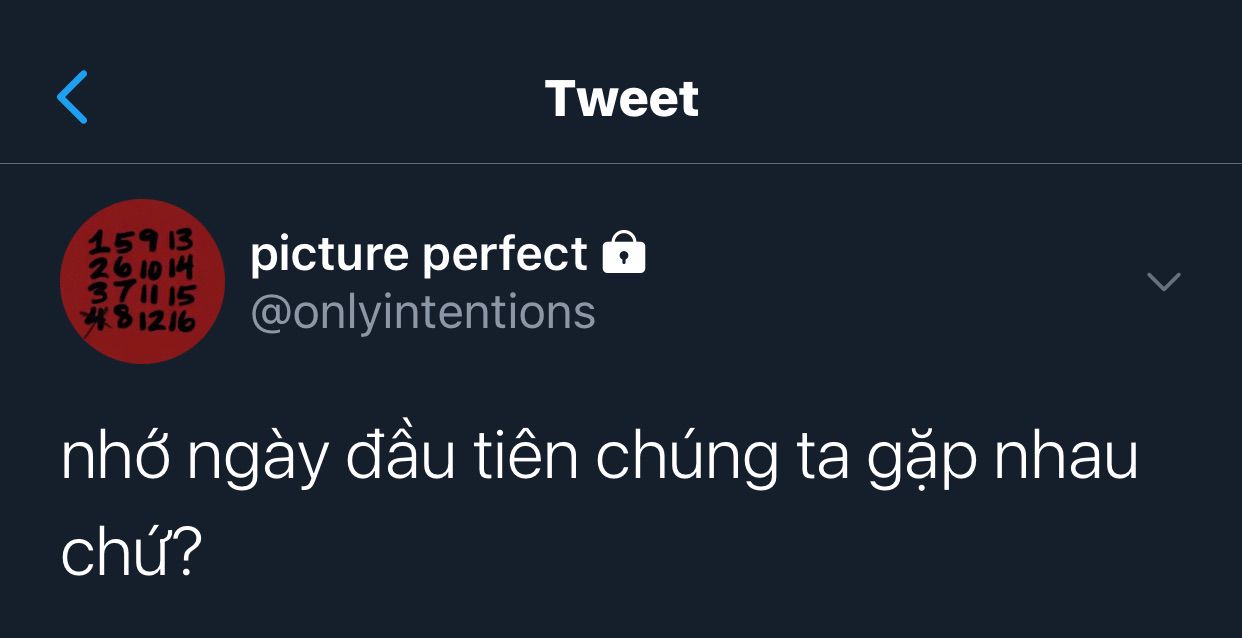The height and width of the screenshot is (638, 1242).
Task: Open the @onlyintentions handle
Action: pos(423,313)
